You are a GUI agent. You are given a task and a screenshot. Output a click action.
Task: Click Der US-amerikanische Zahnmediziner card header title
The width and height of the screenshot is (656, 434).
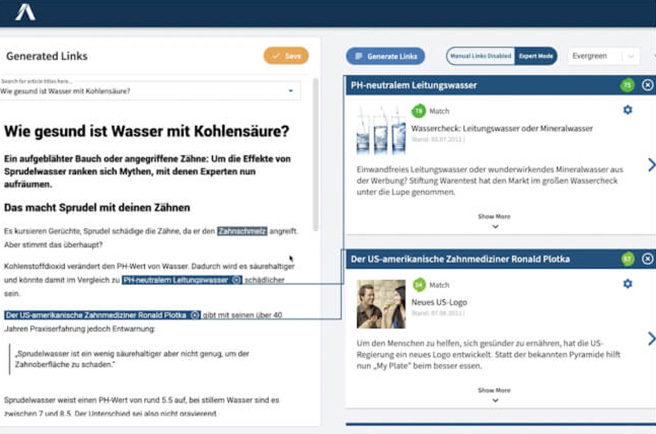460,259
